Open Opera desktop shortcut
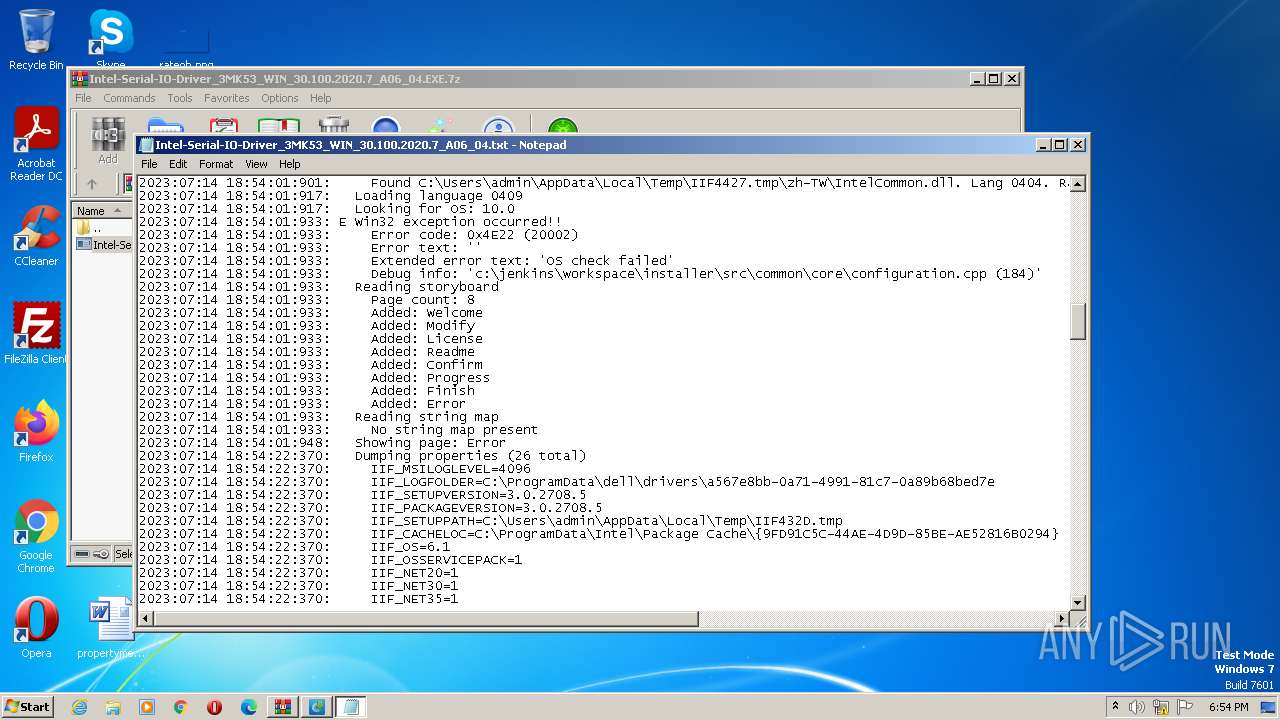 point(36,628)
